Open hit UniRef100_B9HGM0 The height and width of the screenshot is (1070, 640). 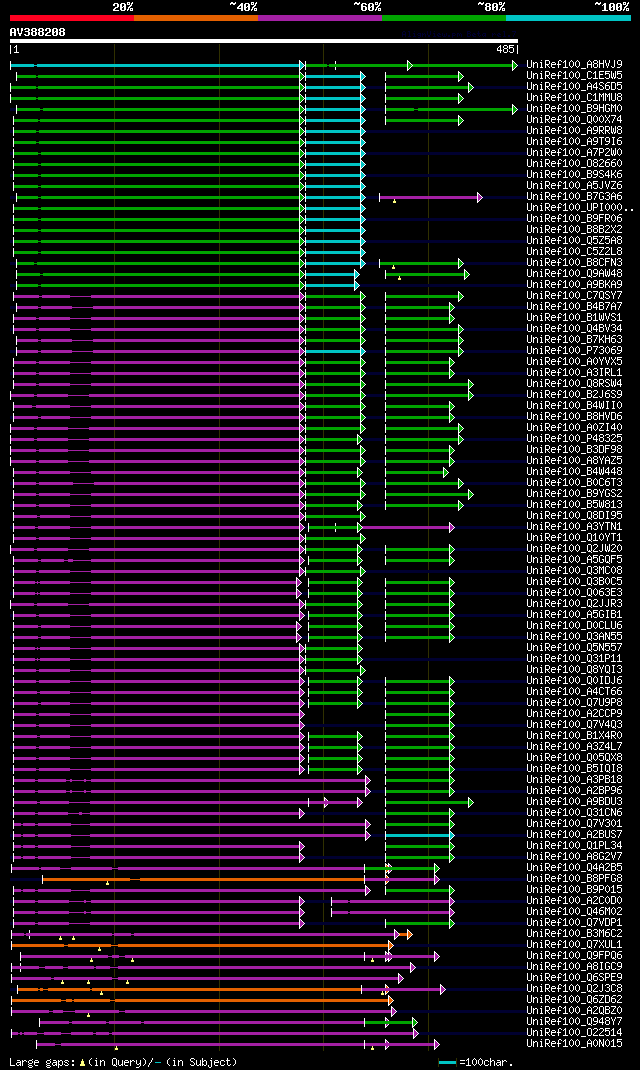coord(574,109)
